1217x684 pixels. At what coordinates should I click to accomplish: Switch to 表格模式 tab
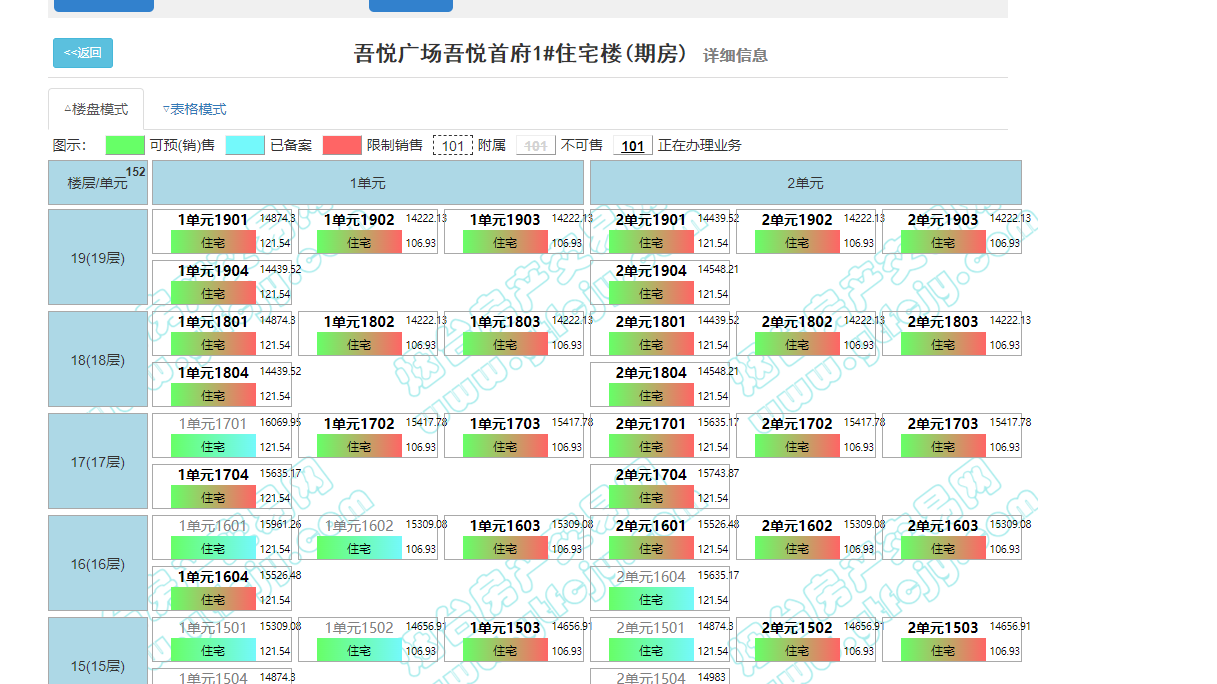pyautogui.click(x=195, y=109)
